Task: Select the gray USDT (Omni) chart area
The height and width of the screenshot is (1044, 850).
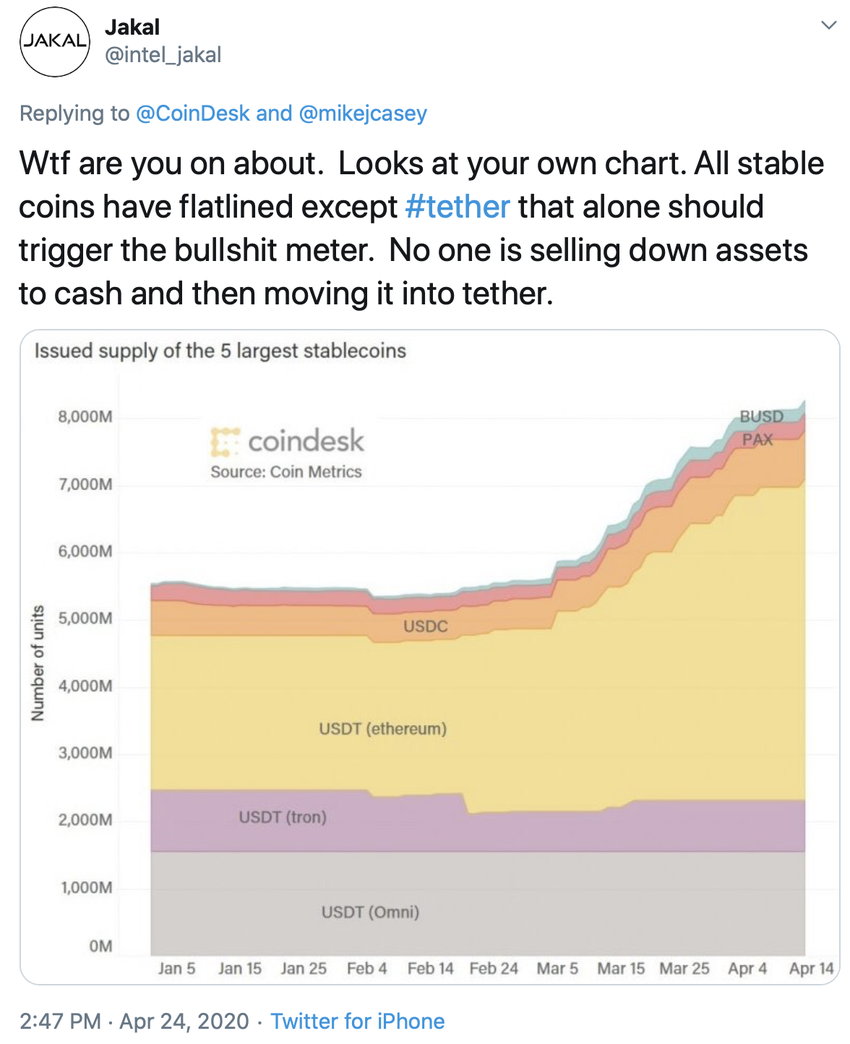Action: click(x=369, y=912)
